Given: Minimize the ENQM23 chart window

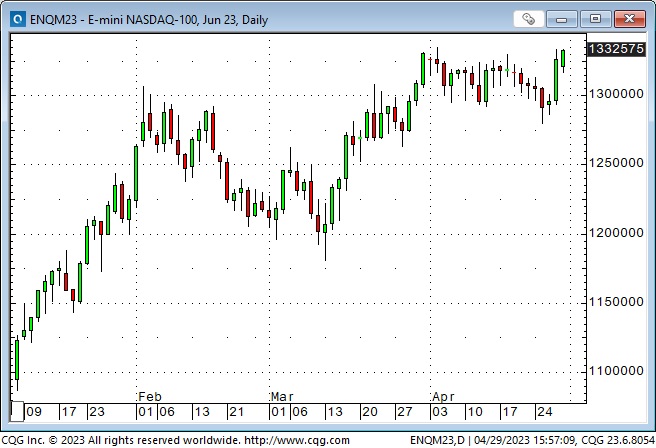Looking at the screenshot, I should (x=561, y=19).
